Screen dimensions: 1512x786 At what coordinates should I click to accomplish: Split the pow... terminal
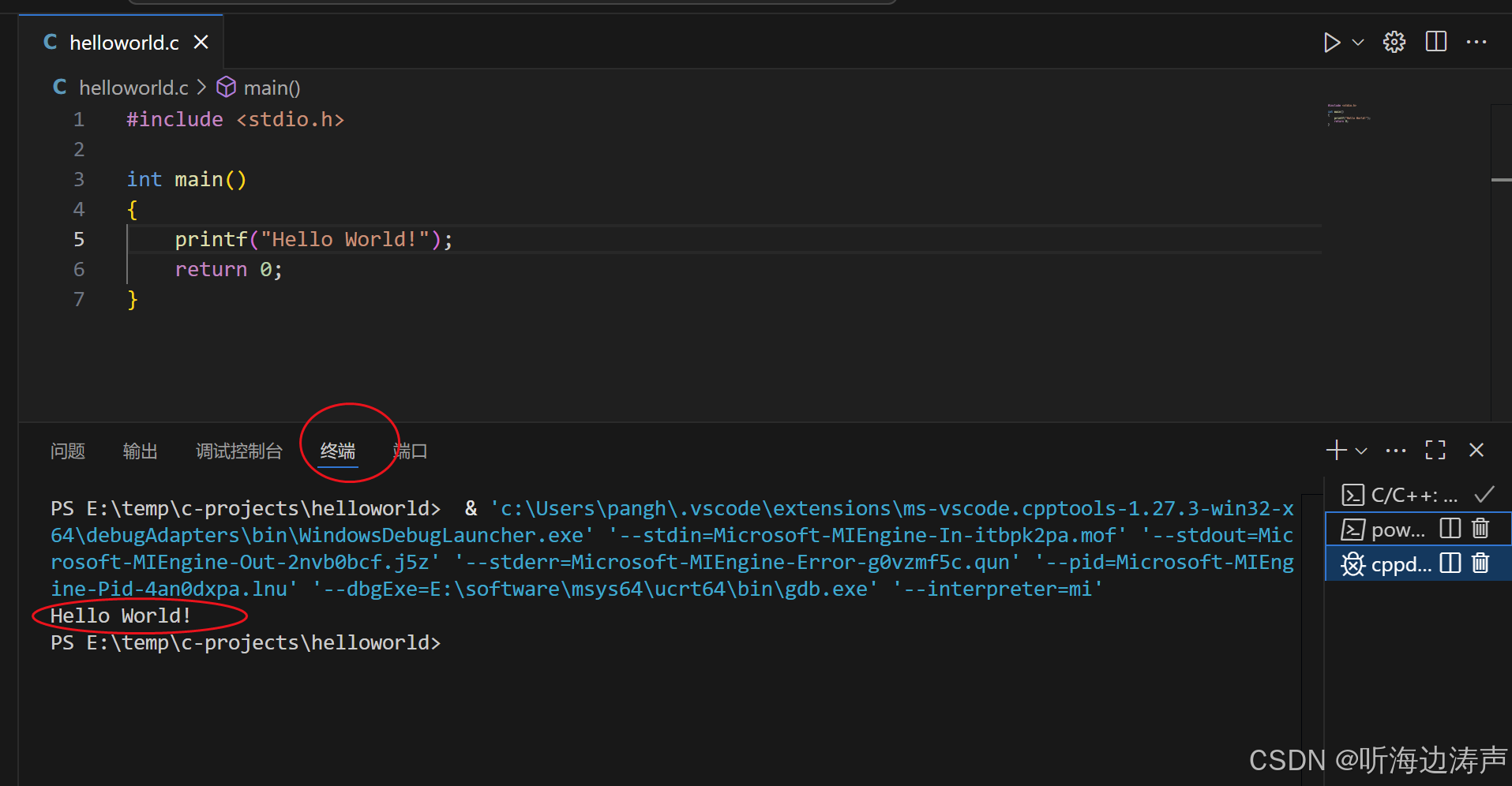[x=1450, y=528]
